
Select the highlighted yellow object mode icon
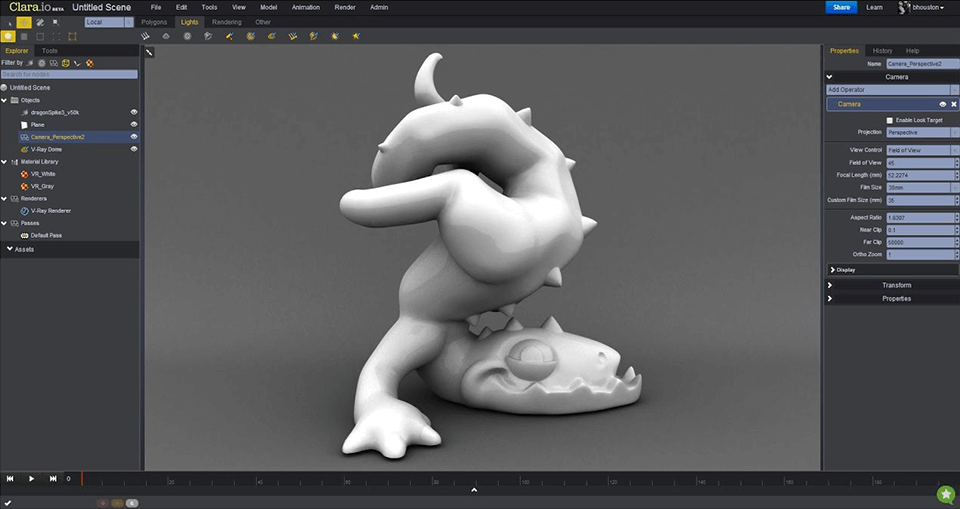coord(8,37)
